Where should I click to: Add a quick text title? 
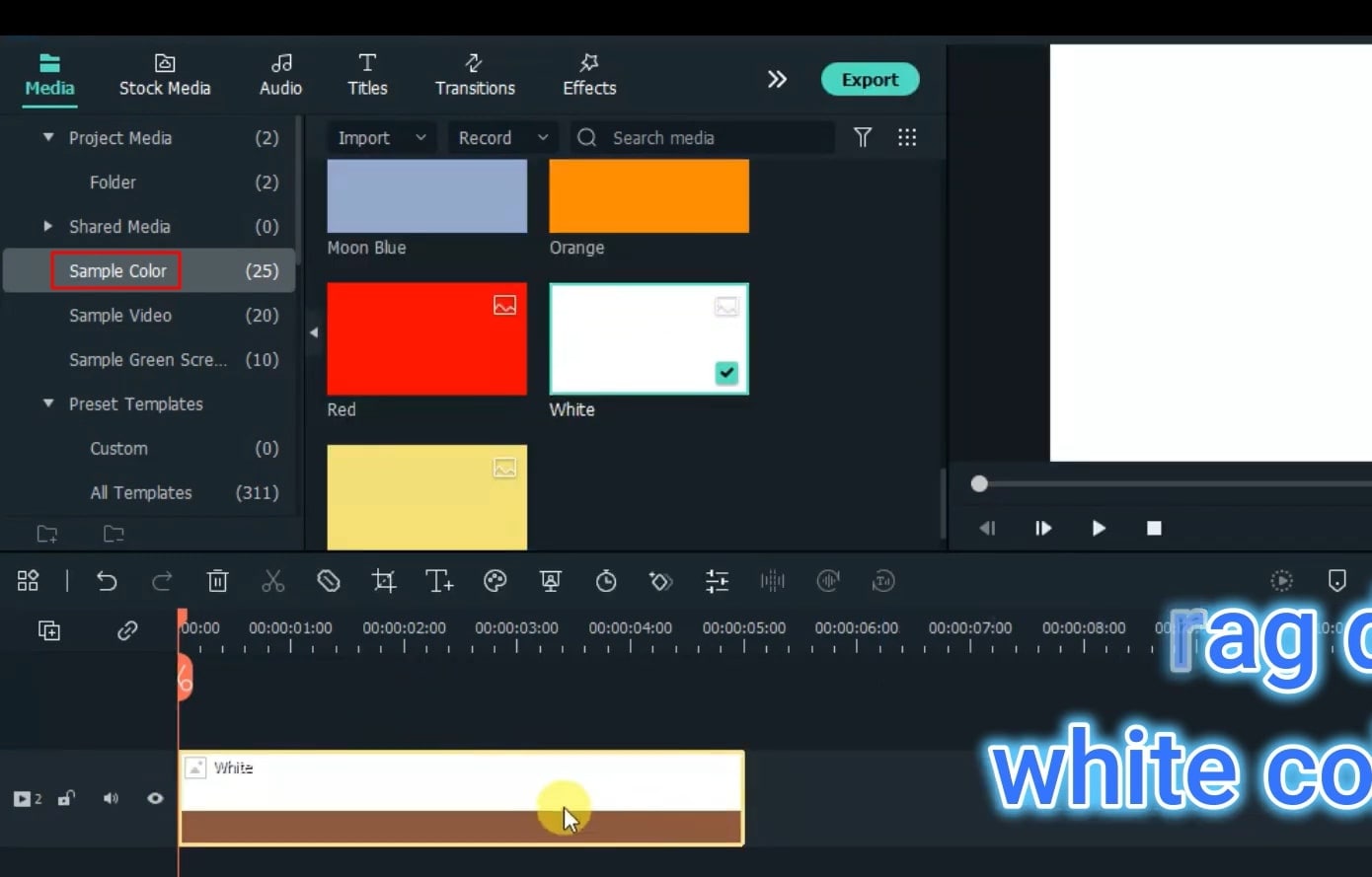click(x=439, y=581)
